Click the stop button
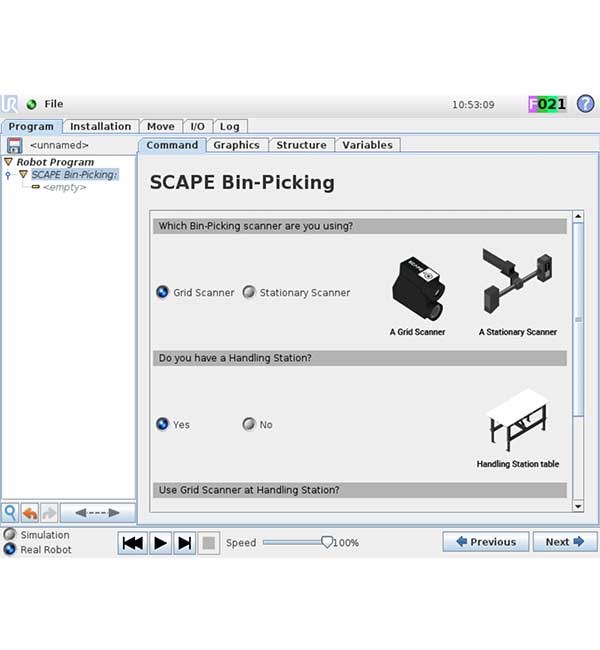This screenshot has height=650, width=600. (x=209, y=543)
